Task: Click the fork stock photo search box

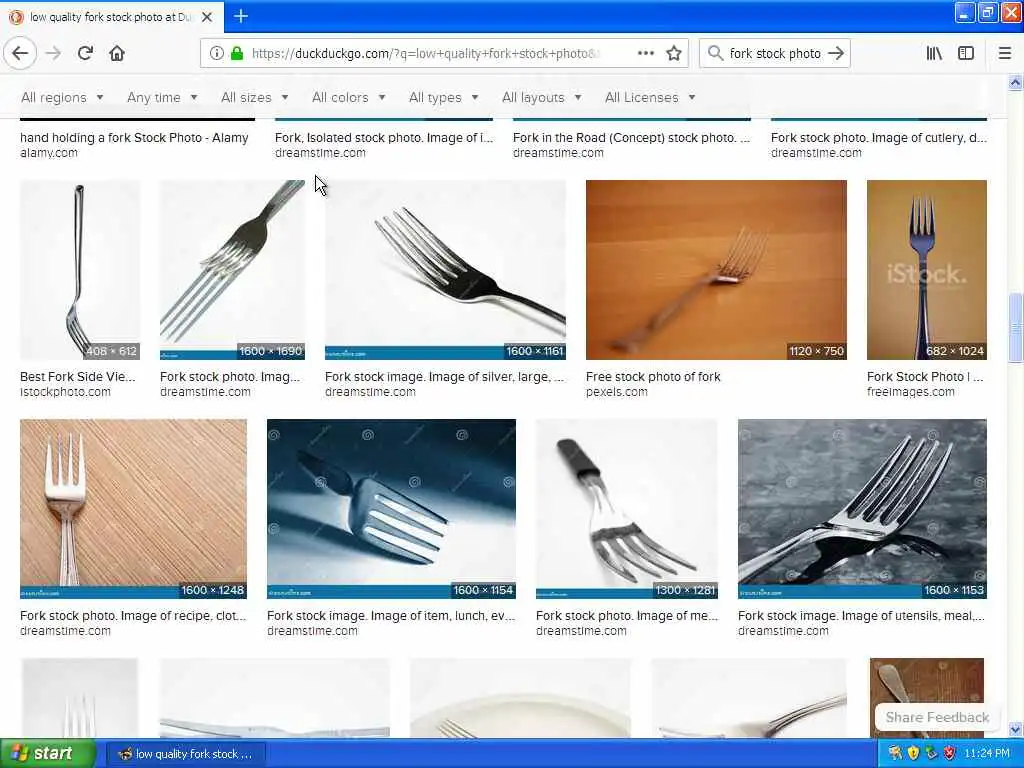Action: 775,53
